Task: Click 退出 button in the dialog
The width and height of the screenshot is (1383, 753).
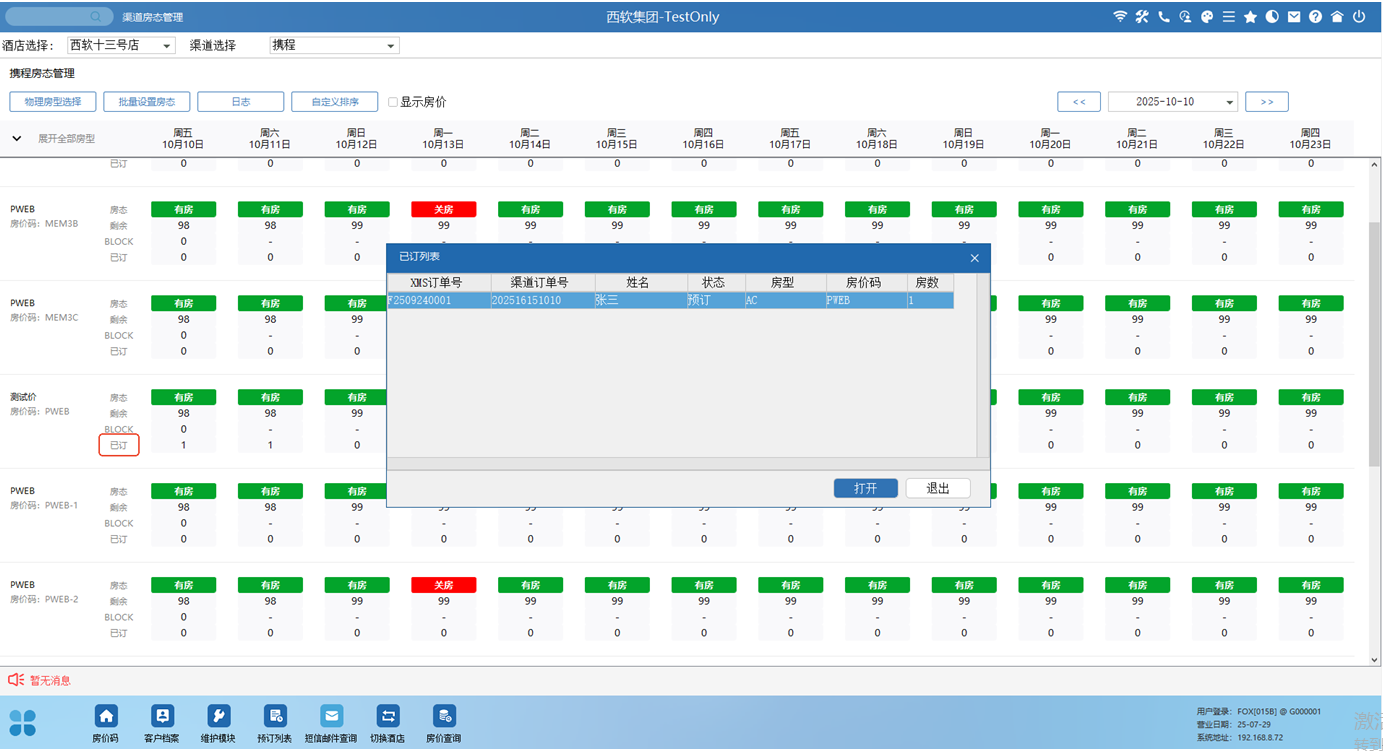Action: coord(938,488)
